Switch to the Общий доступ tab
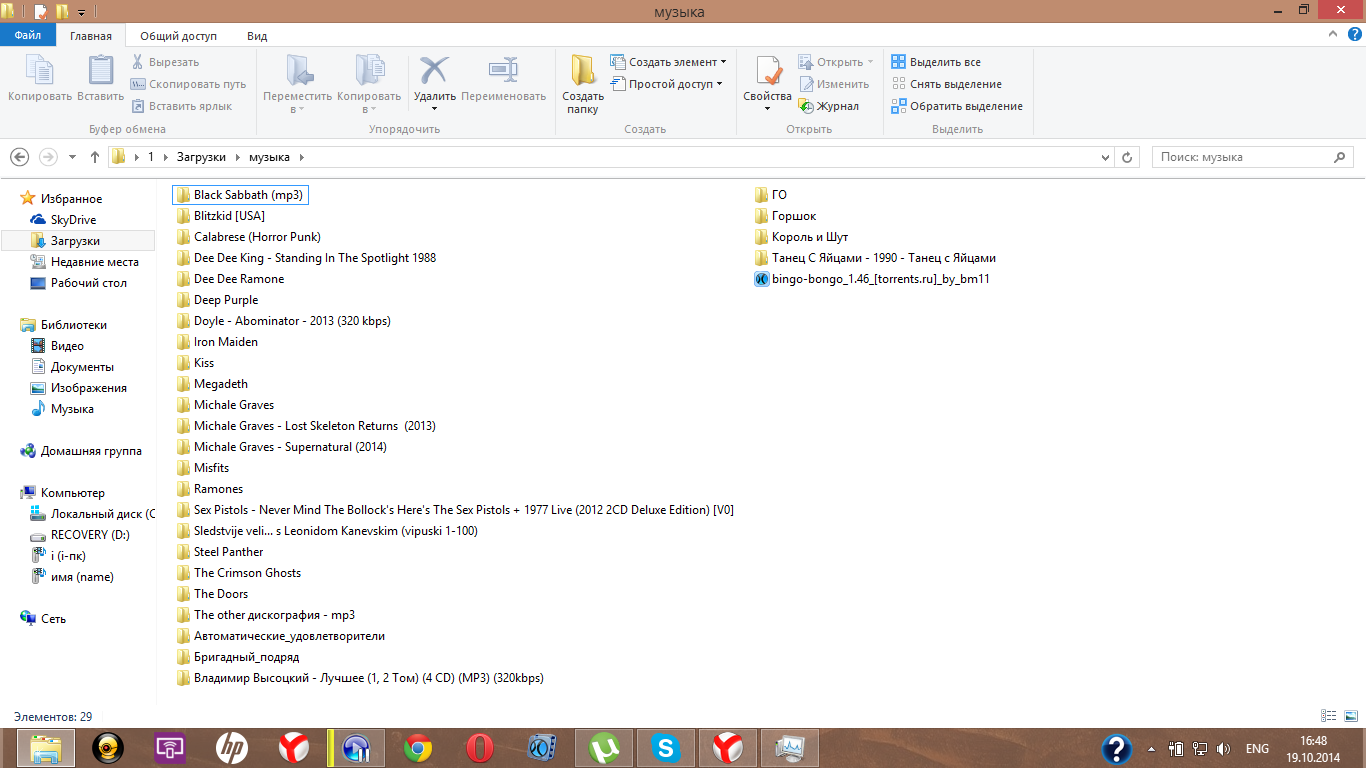1366x768 pixels. [178, 36]
